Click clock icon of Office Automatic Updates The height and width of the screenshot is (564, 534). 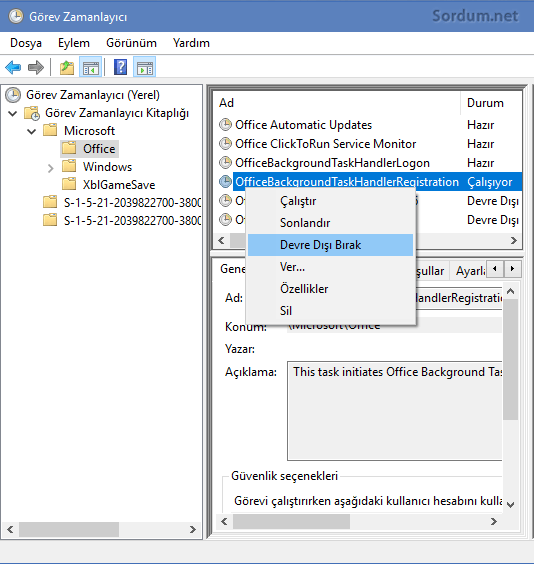(x=225, y=125)
